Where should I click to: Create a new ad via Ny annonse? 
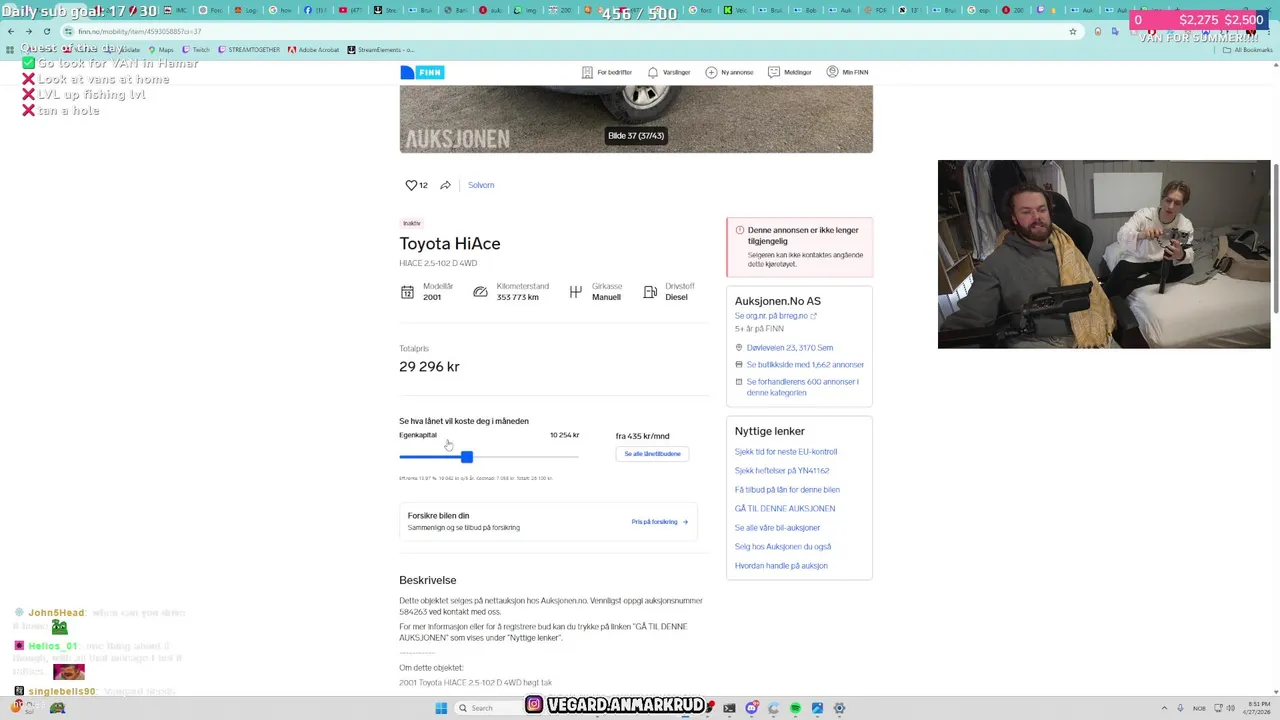[729, 72]
